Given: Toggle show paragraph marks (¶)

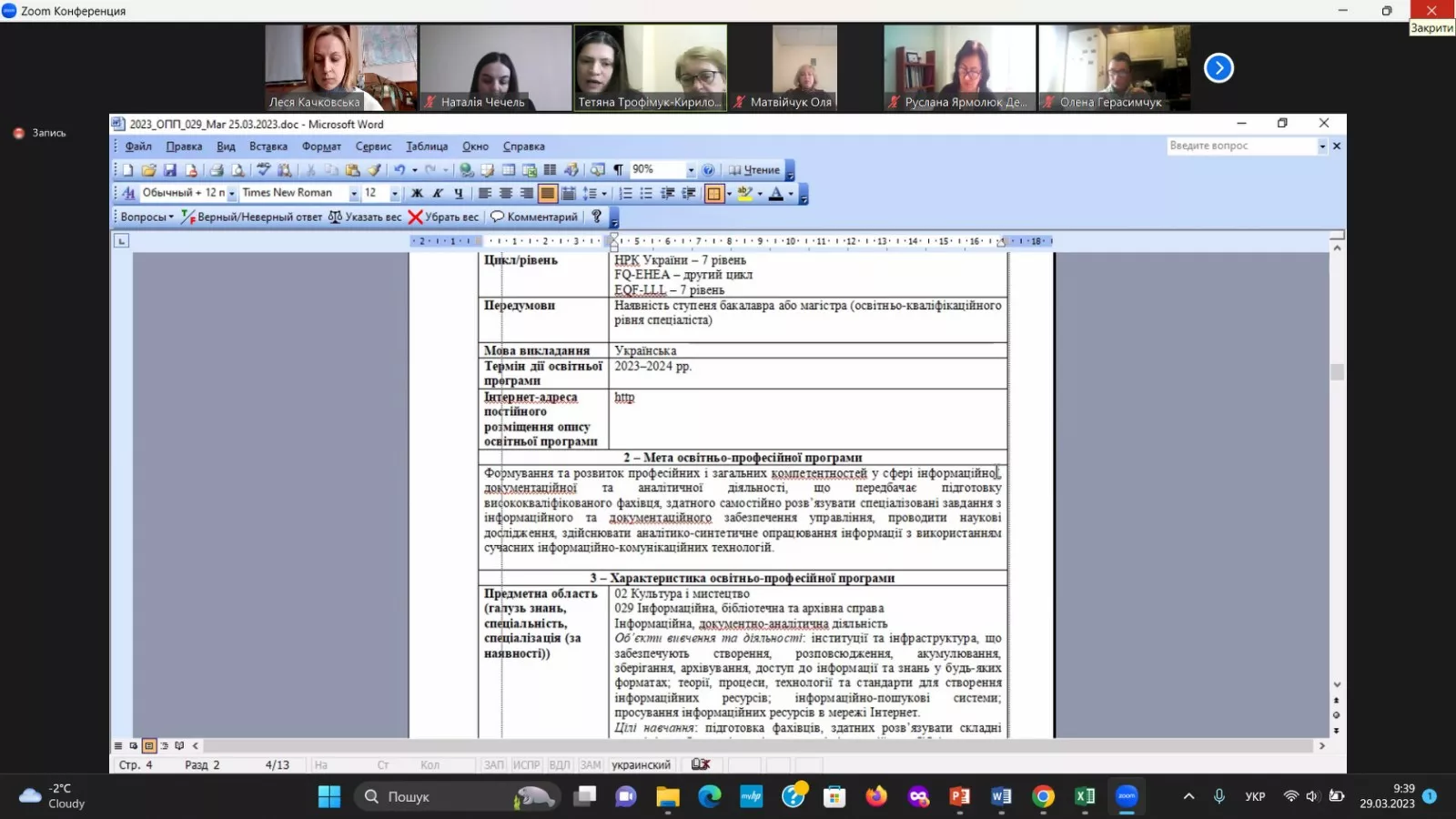Looking at the screenshot, I should [618, 170].
